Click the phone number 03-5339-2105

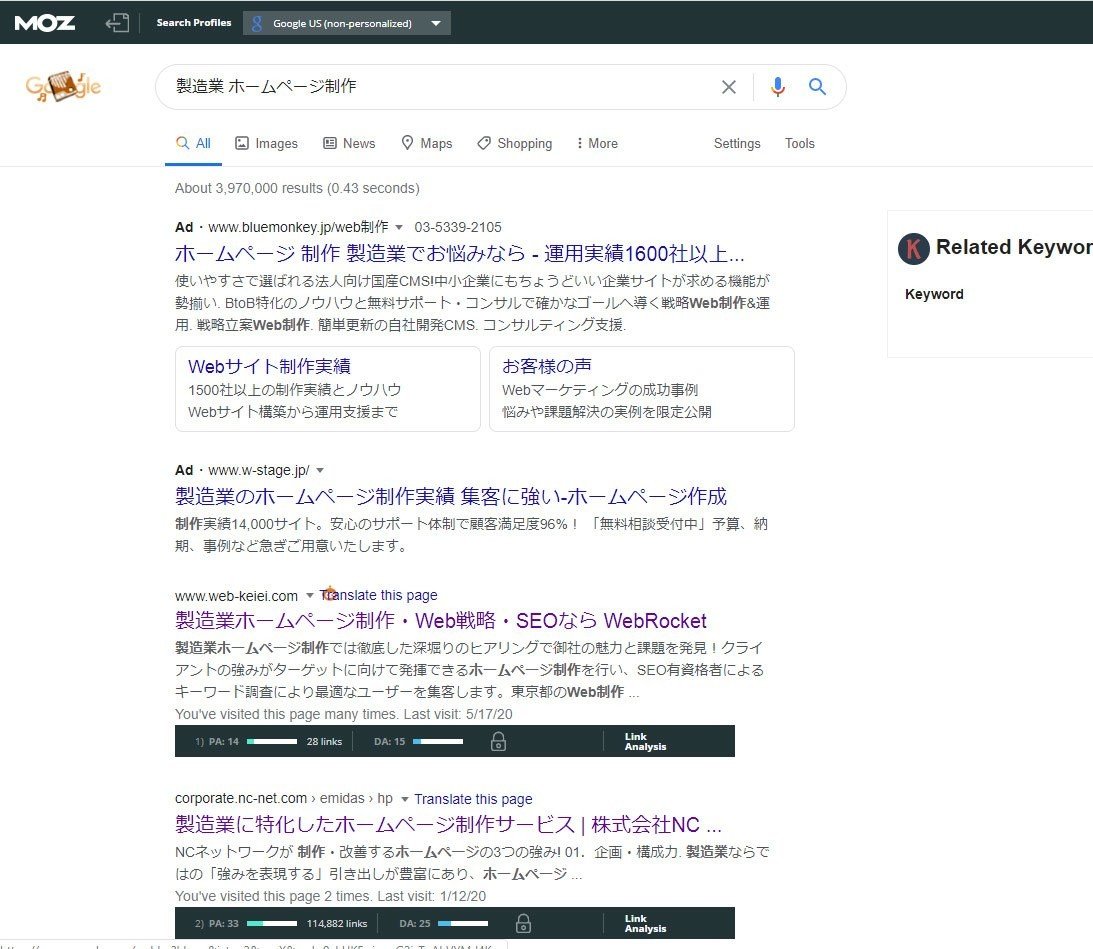click(x=458, y=227)
